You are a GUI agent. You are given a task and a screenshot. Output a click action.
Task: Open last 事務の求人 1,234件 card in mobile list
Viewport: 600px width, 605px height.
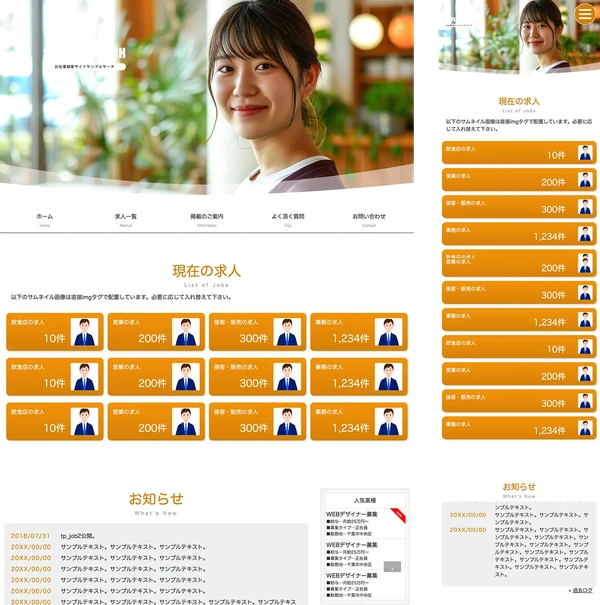pos(519,428)
